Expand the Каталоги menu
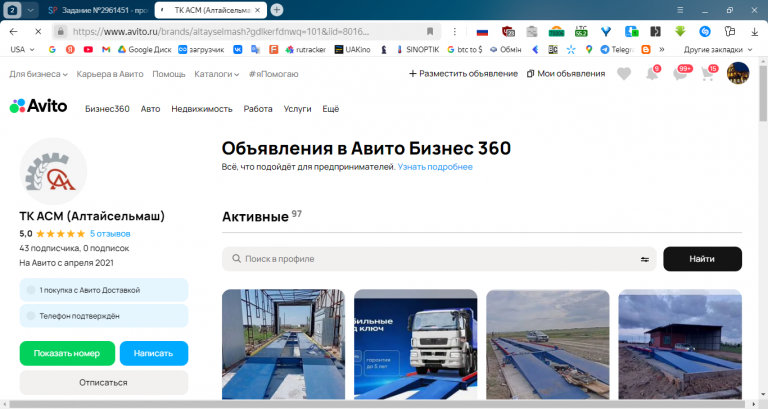768x409 pixels. coord(216,74)
